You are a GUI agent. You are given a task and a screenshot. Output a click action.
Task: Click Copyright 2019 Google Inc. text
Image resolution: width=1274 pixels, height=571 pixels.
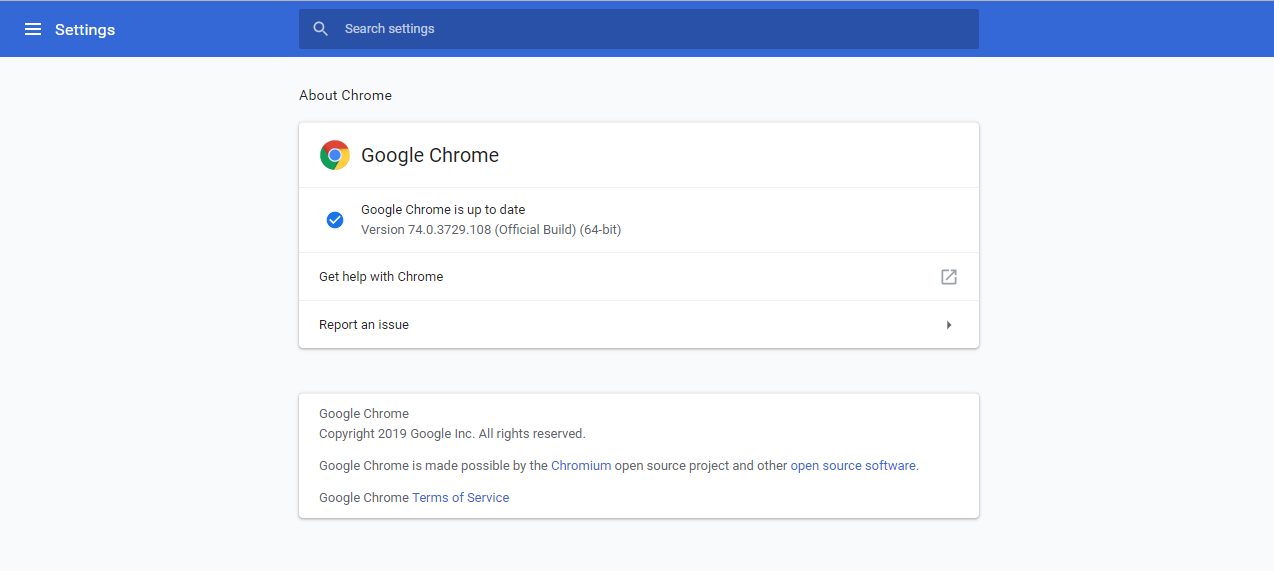click(x=452, y=434)
